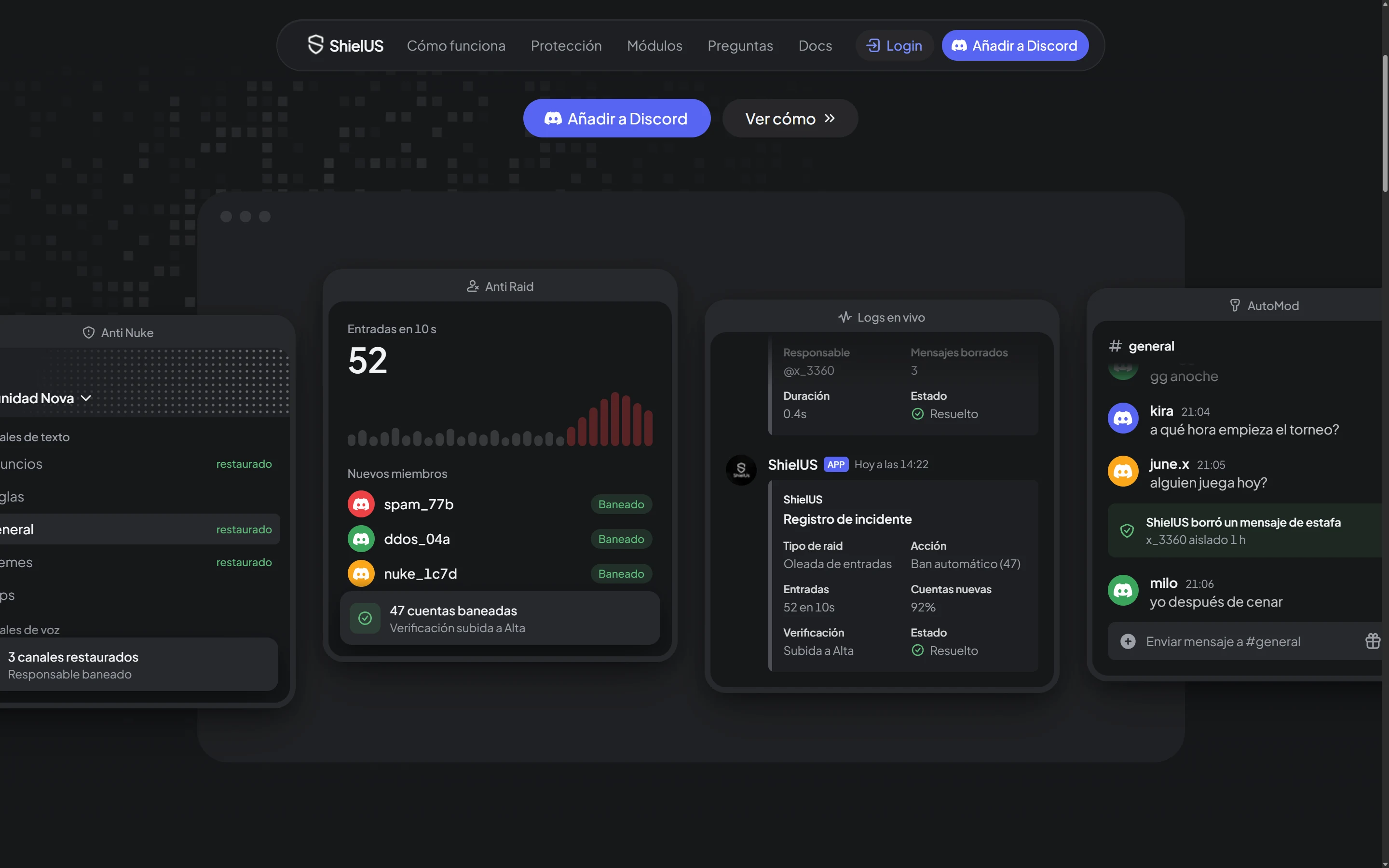Click the AutoMod filter icon

pyautogui.click(x=1235, y=306)
